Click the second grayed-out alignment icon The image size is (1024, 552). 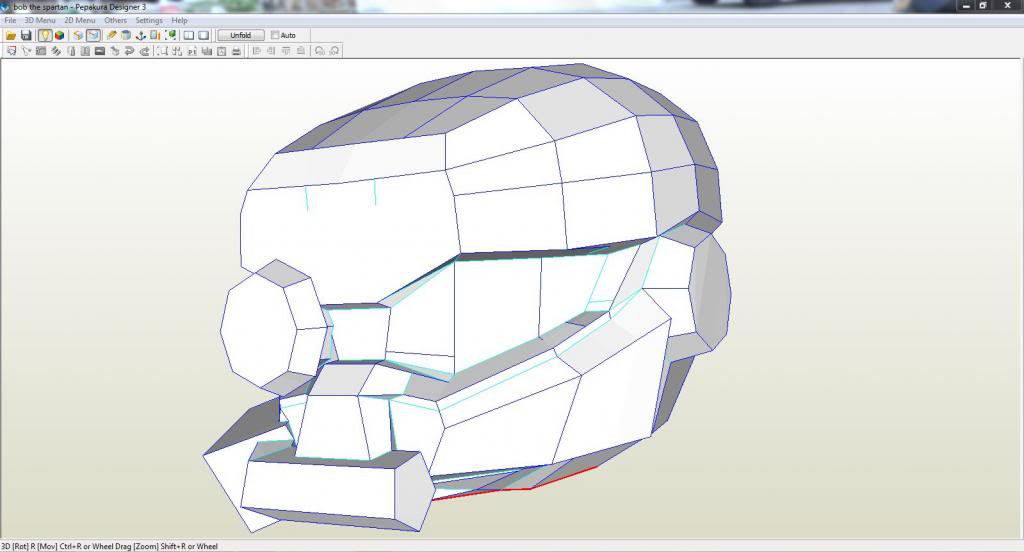pyautogui.click(x=271, y=51)
